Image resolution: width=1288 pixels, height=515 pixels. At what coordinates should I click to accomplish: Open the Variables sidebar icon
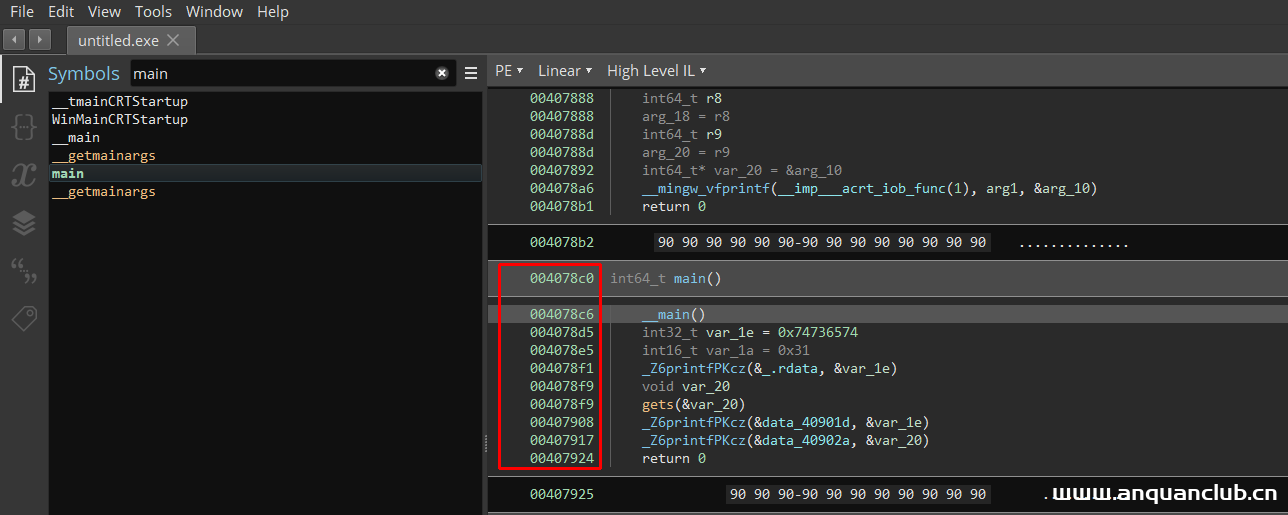tap(24, 175)
